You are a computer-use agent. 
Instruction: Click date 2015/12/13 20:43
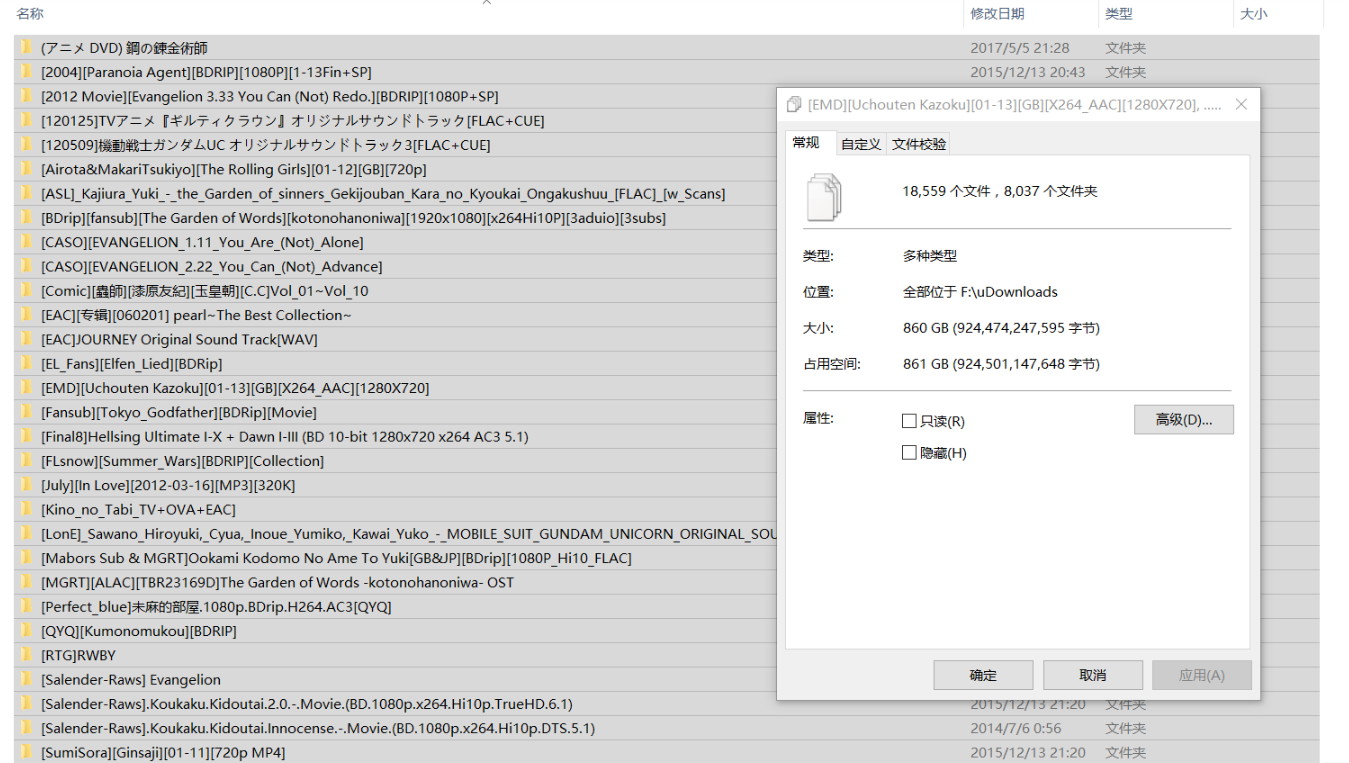point(1028,72)
